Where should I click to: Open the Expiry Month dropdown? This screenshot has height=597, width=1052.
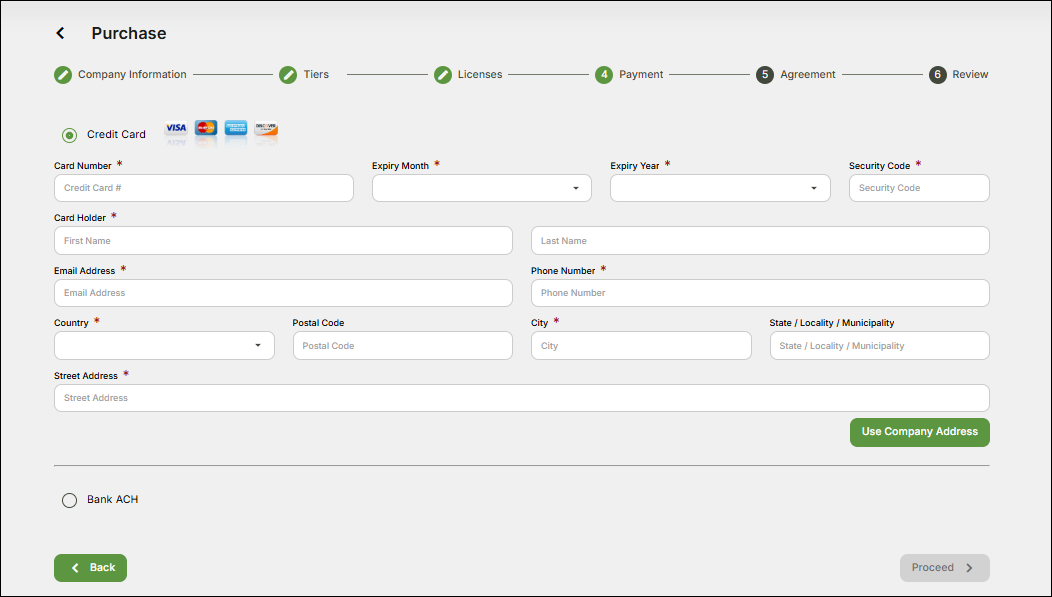[x=481, y=188]
